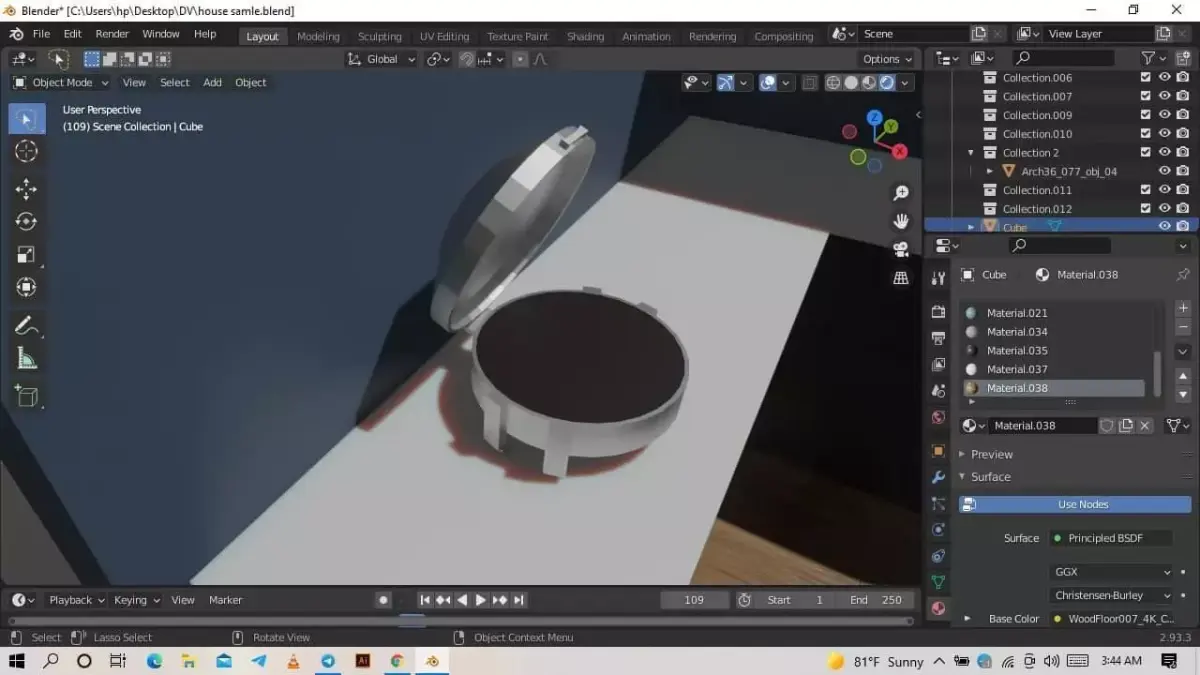Click the viewport Zoom magnifier icon
The width and height of the screenshot is (1200, 675).
900,192
